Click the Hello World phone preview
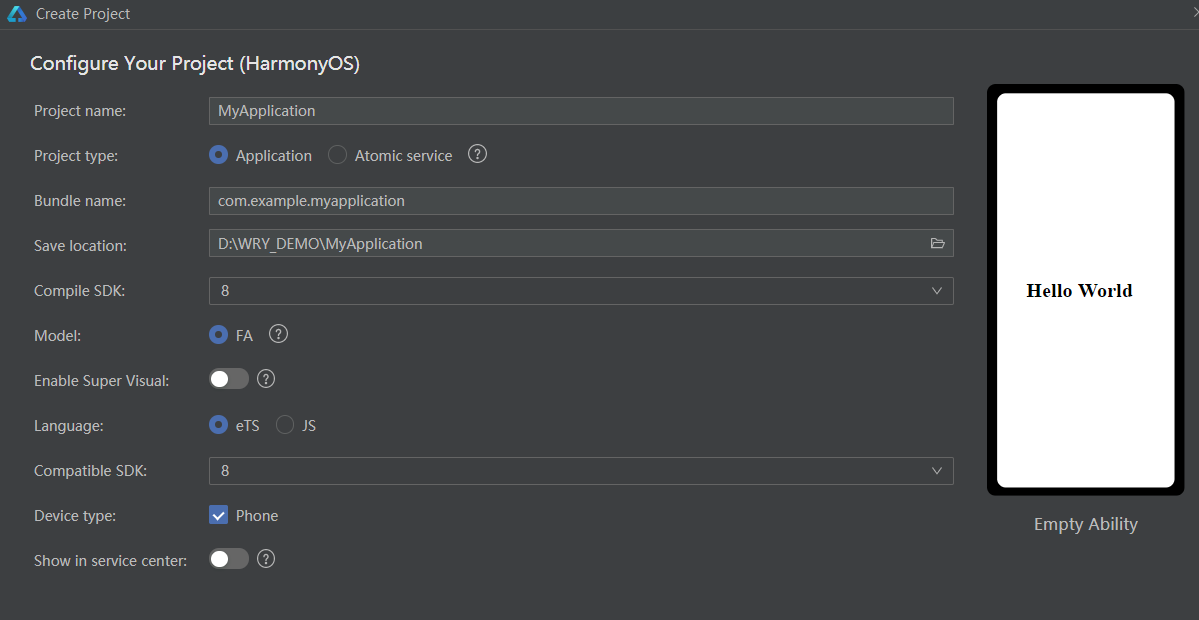Viewport: 1199px width, 620px height. pos(1085,290)
